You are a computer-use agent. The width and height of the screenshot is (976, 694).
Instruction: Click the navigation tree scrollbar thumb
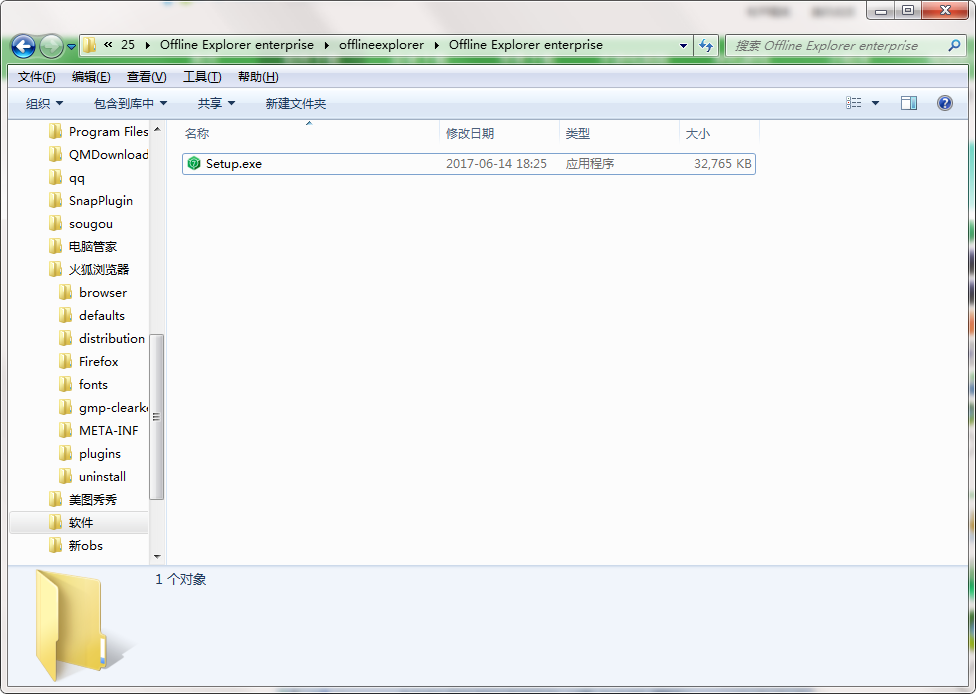coord(157,417)
